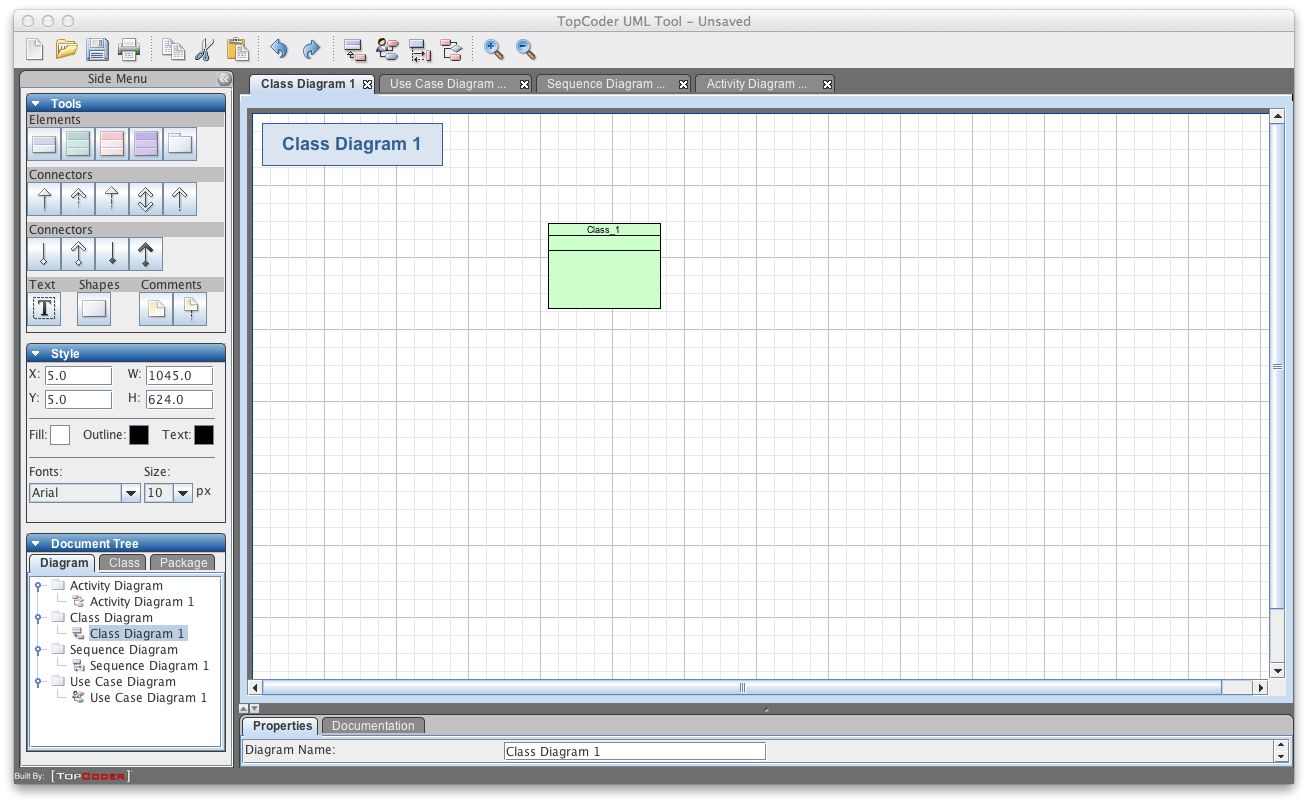This screenshot has height=804, width=1308.
Task: Switch to the Documentation tab
Action: 373,725
